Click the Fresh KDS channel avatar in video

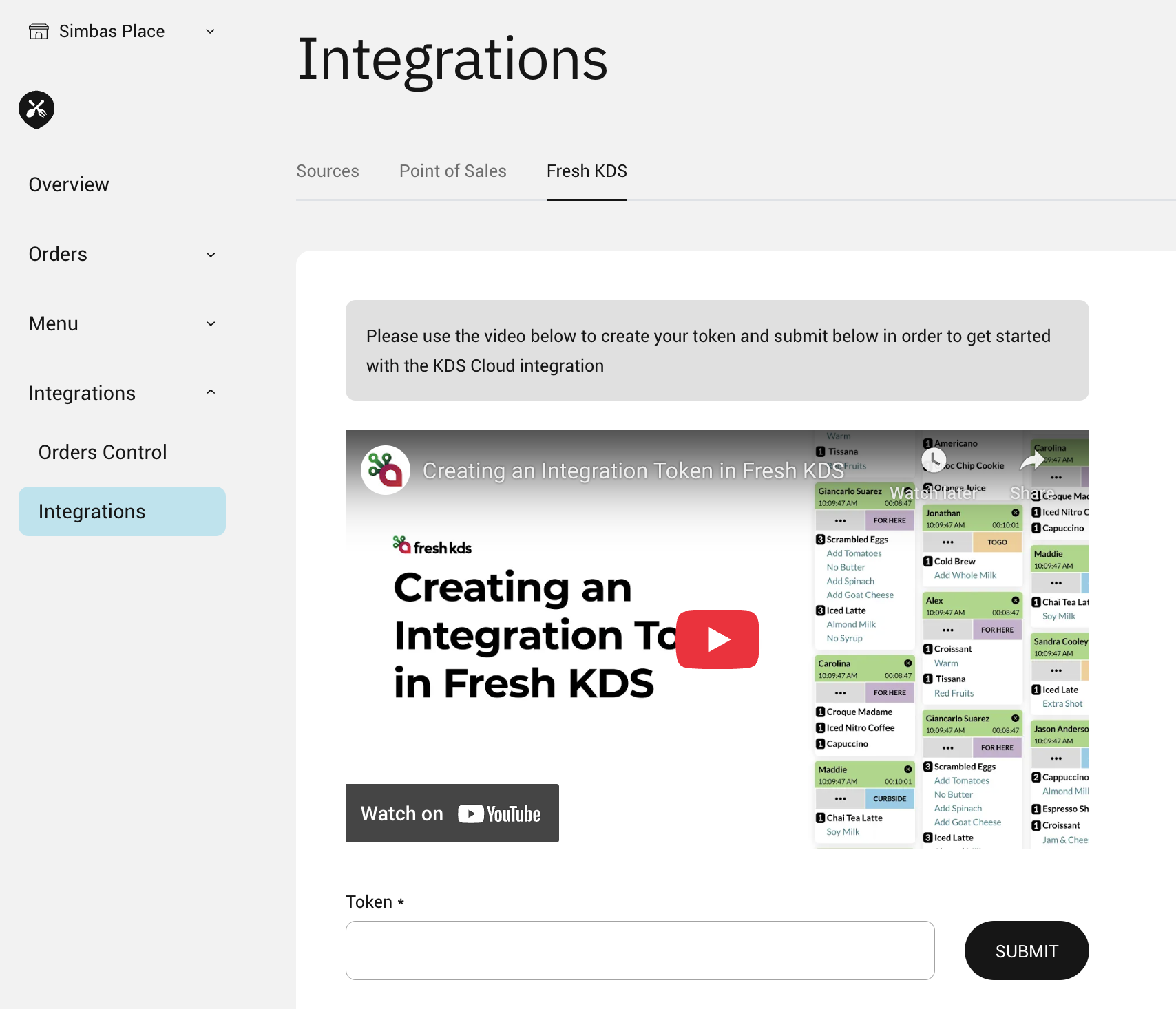pos(386,470)
